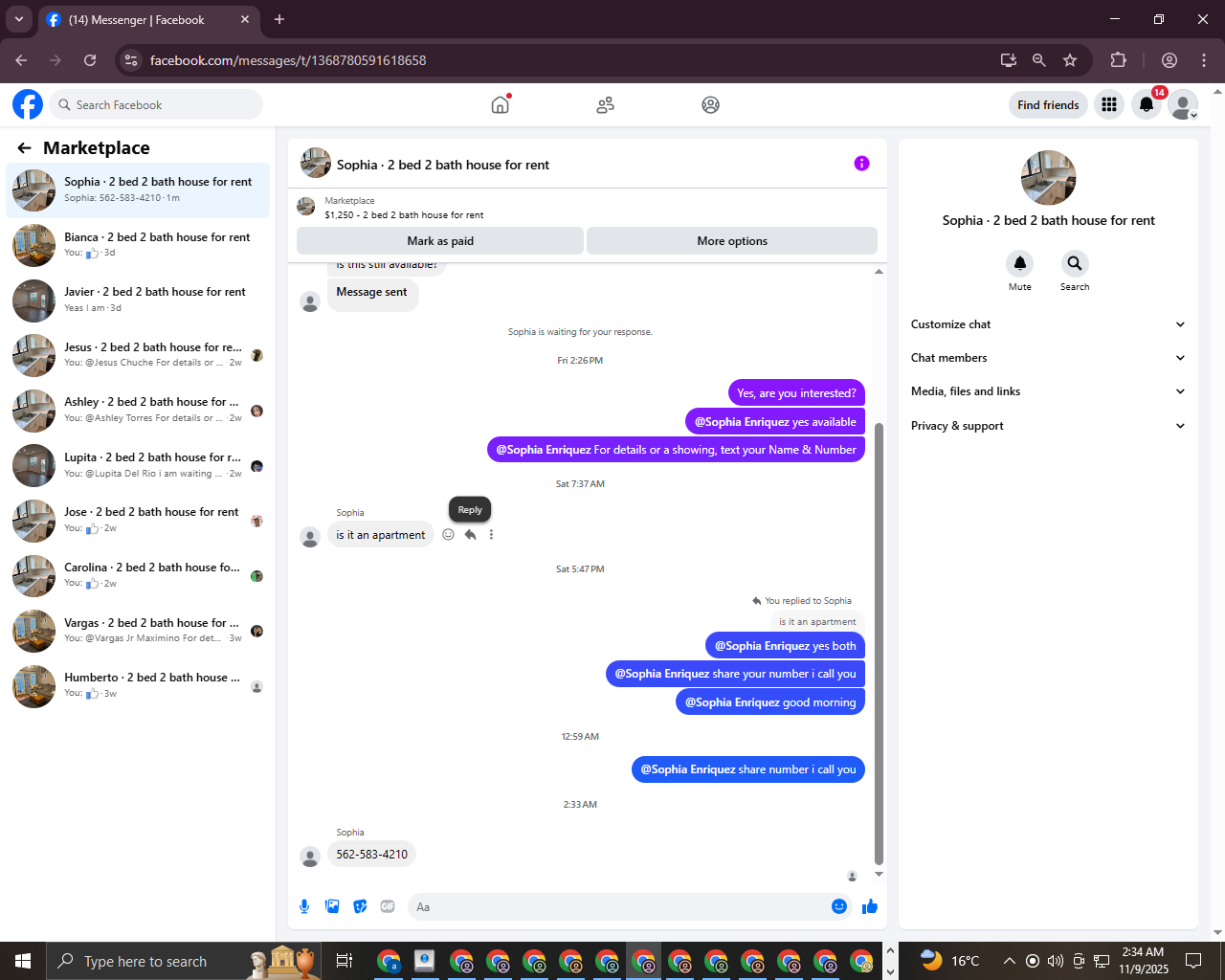Screen dimensions: 1225x980
Task: Open the browser extensions puzzle icon
Action: pyautogui.click(x=1118, y=60)
